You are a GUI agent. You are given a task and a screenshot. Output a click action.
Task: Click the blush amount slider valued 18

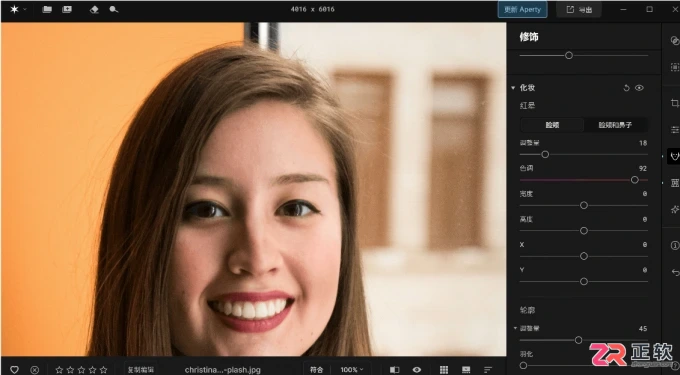[x=584, y=154]
